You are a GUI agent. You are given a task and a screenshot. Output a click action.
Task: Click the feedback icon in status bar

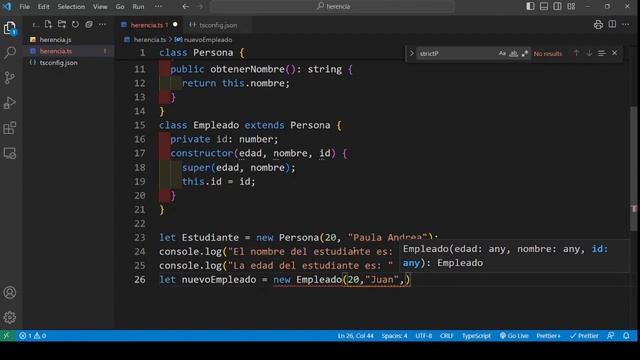(x=611, y=336)
